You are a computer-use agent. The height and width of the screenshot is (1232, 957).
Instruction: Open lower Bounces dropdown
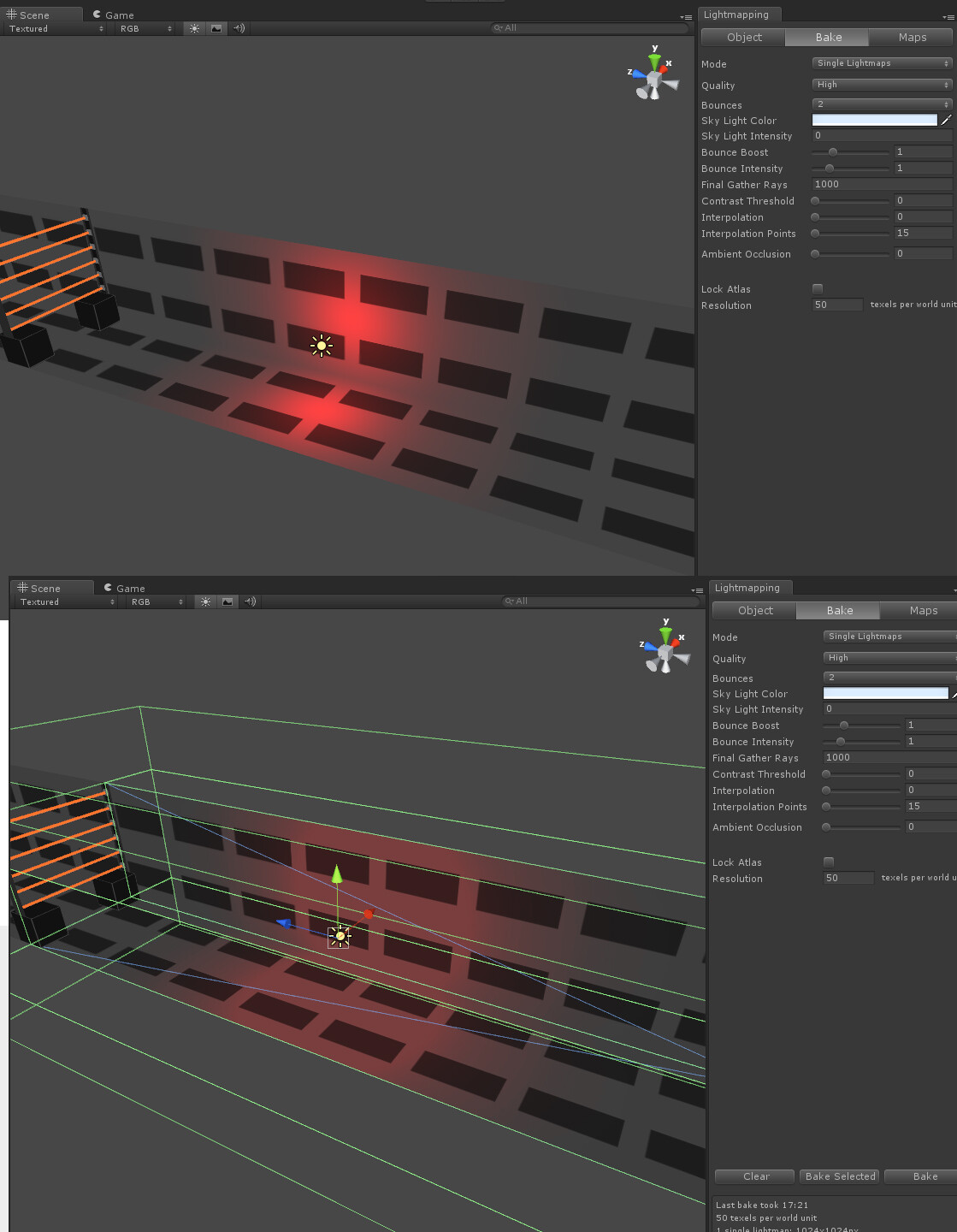pos(889,678)
